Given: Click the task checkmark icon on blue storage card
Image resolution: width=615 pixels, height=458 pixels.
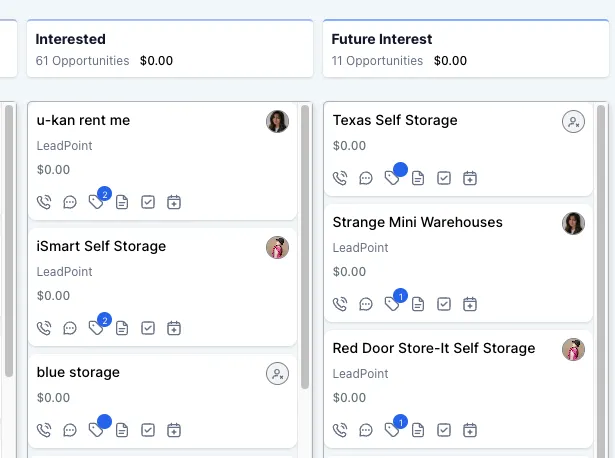Looking at the screenshot, I should point(148,430).
